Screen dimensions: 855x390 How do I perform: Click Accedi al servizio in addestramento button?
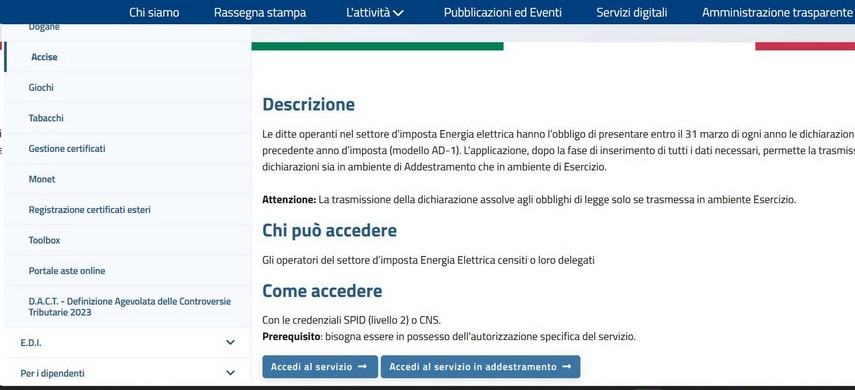point(480,367)
